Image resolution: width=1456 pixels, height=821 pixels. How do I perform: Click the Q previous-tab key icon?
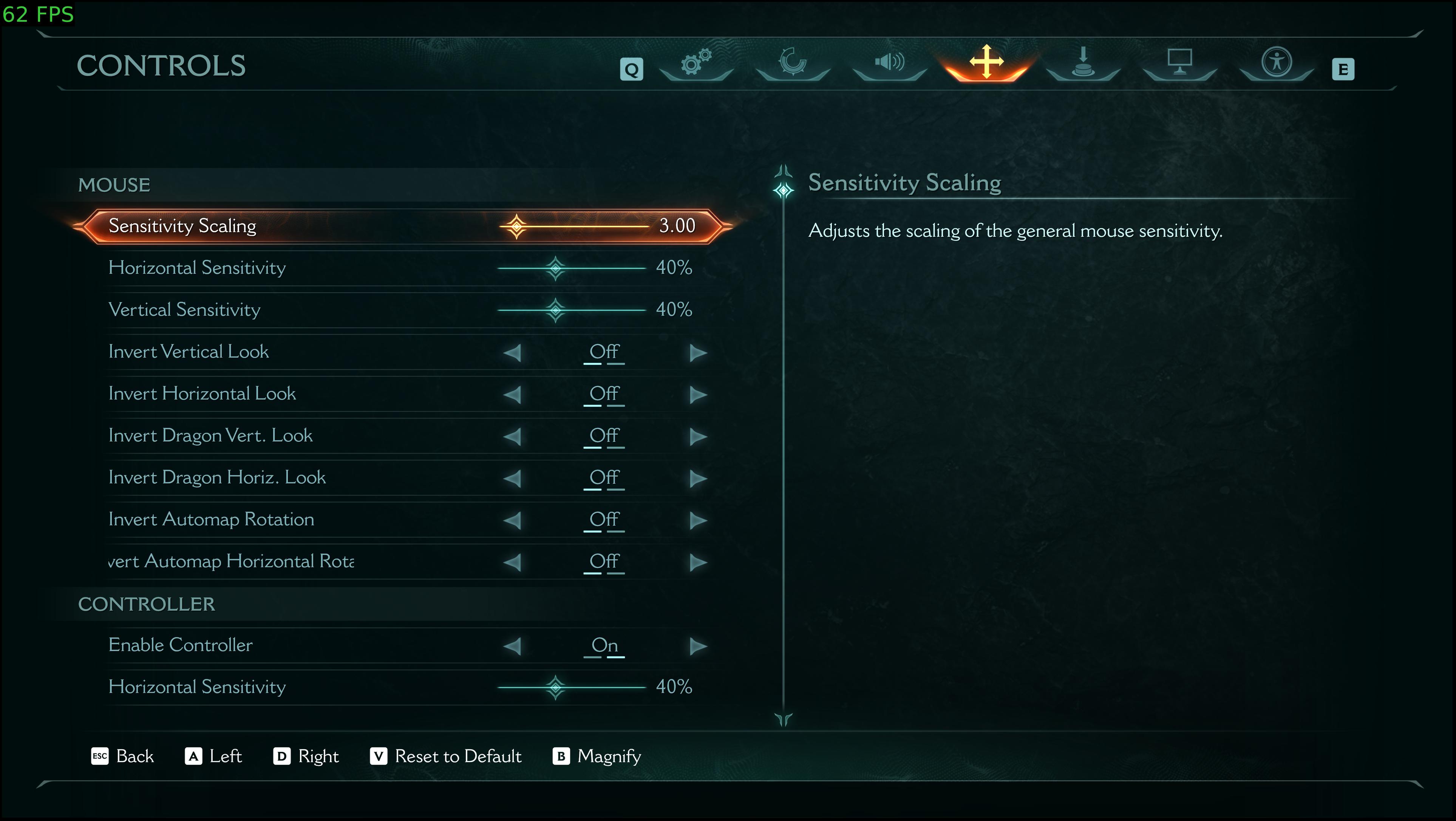[631, 69]
